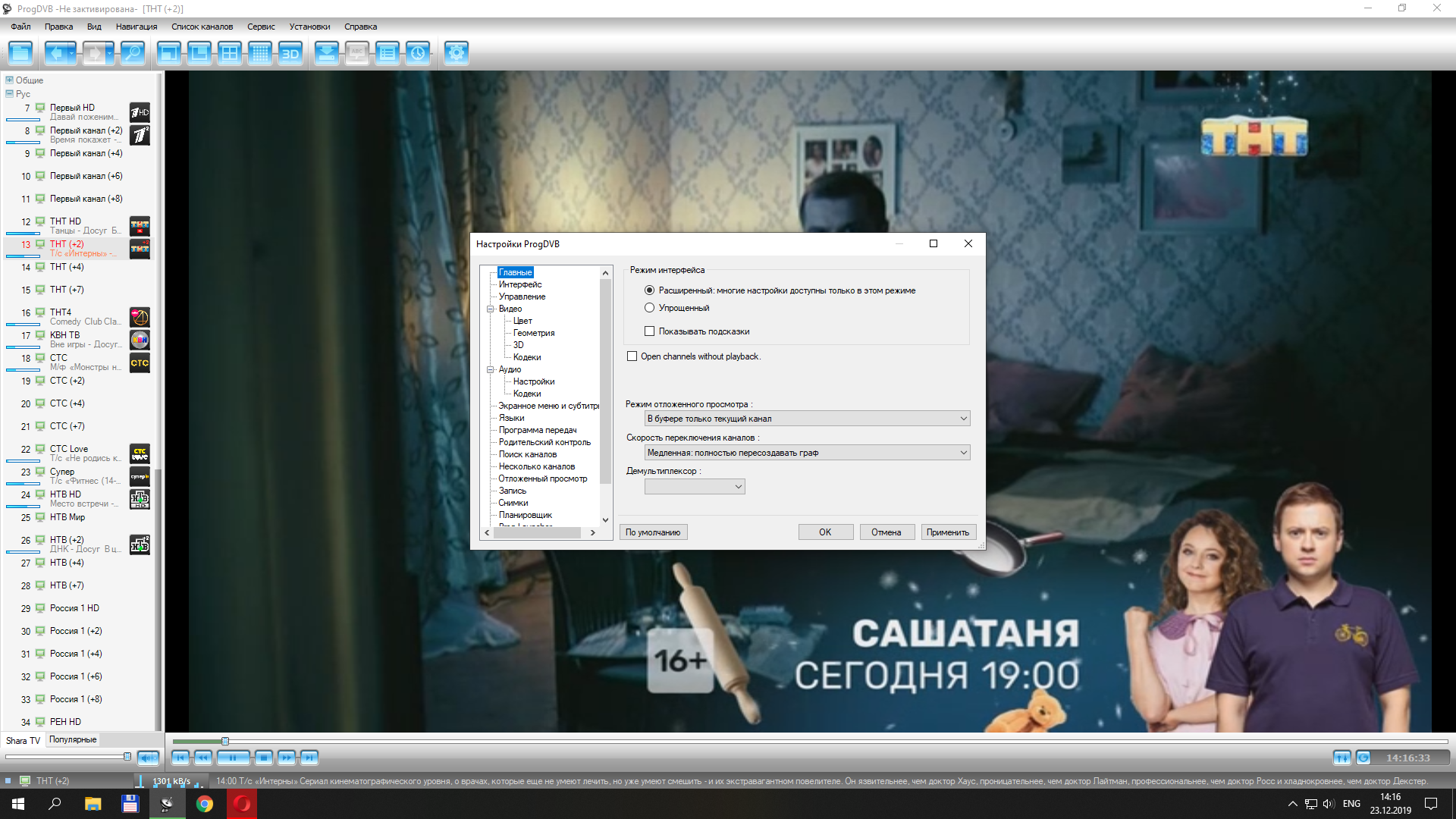Viewport: 1456px width, 819px height.
Task: Select the four-channel mosaic layout icon
Action: [230, 53]
